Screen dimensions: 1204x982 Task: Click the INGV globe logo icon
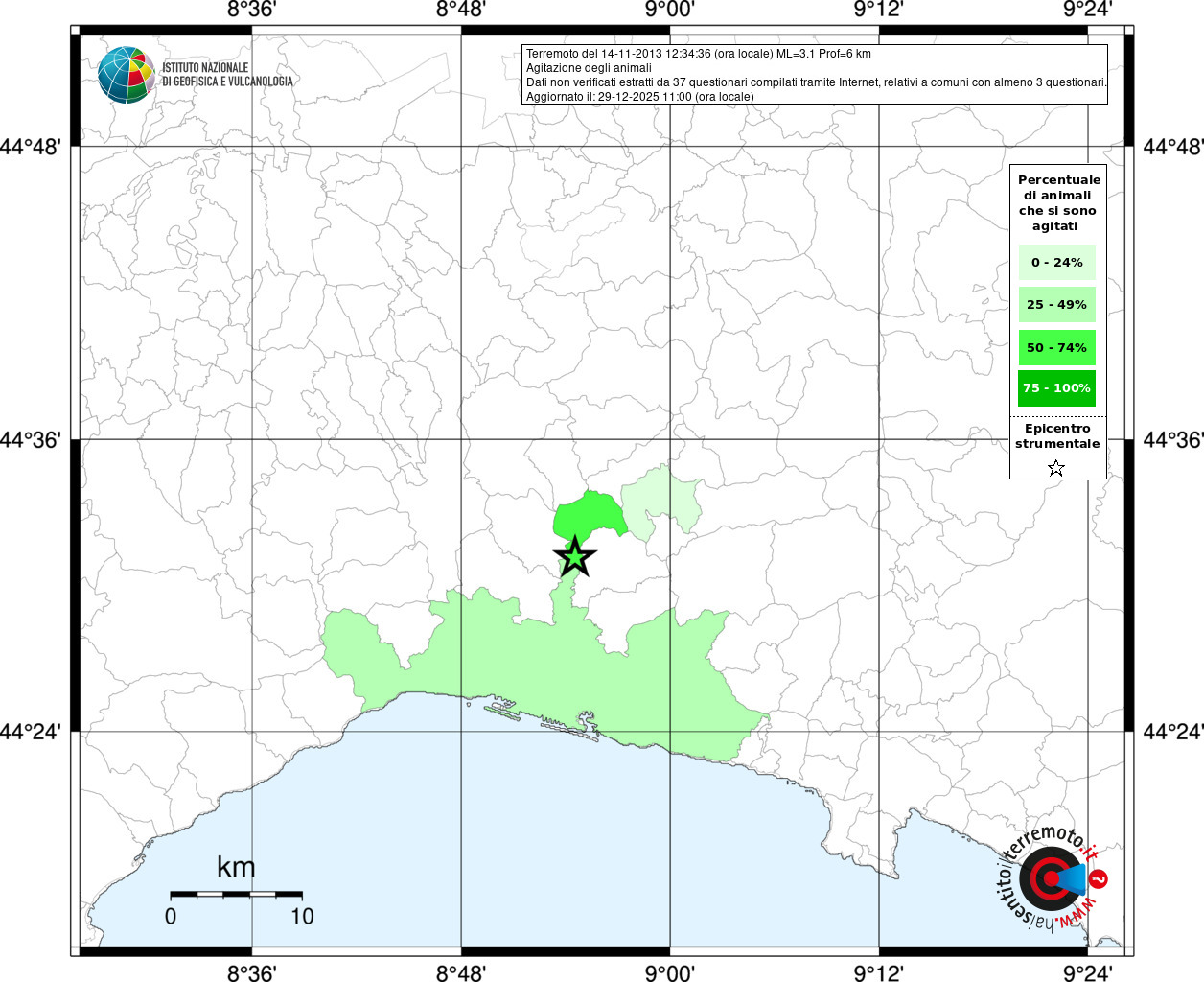[x=127, y=75]
